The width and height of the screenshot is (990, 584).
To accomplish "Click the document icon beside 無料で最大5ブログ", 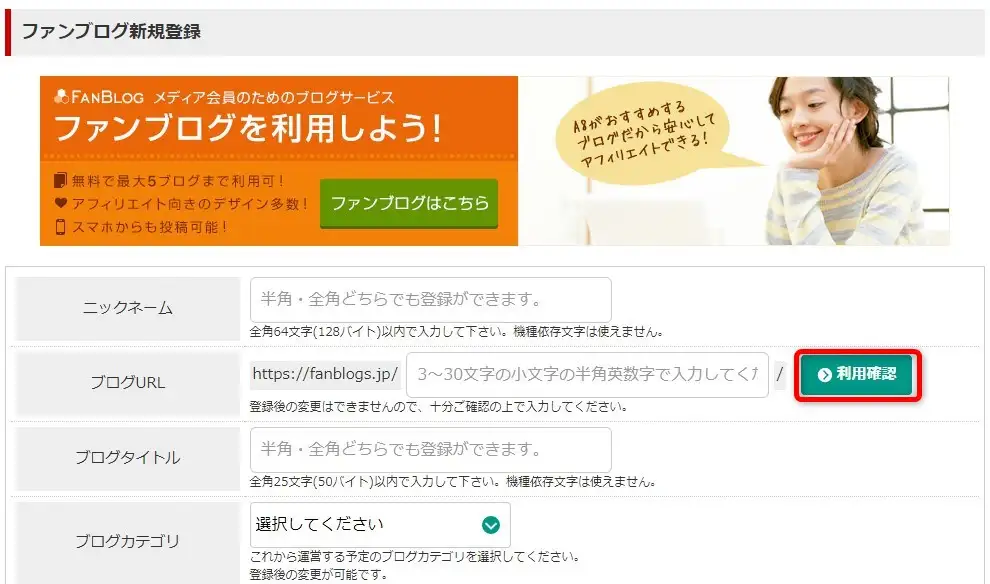I will click(x=60, y=181).
